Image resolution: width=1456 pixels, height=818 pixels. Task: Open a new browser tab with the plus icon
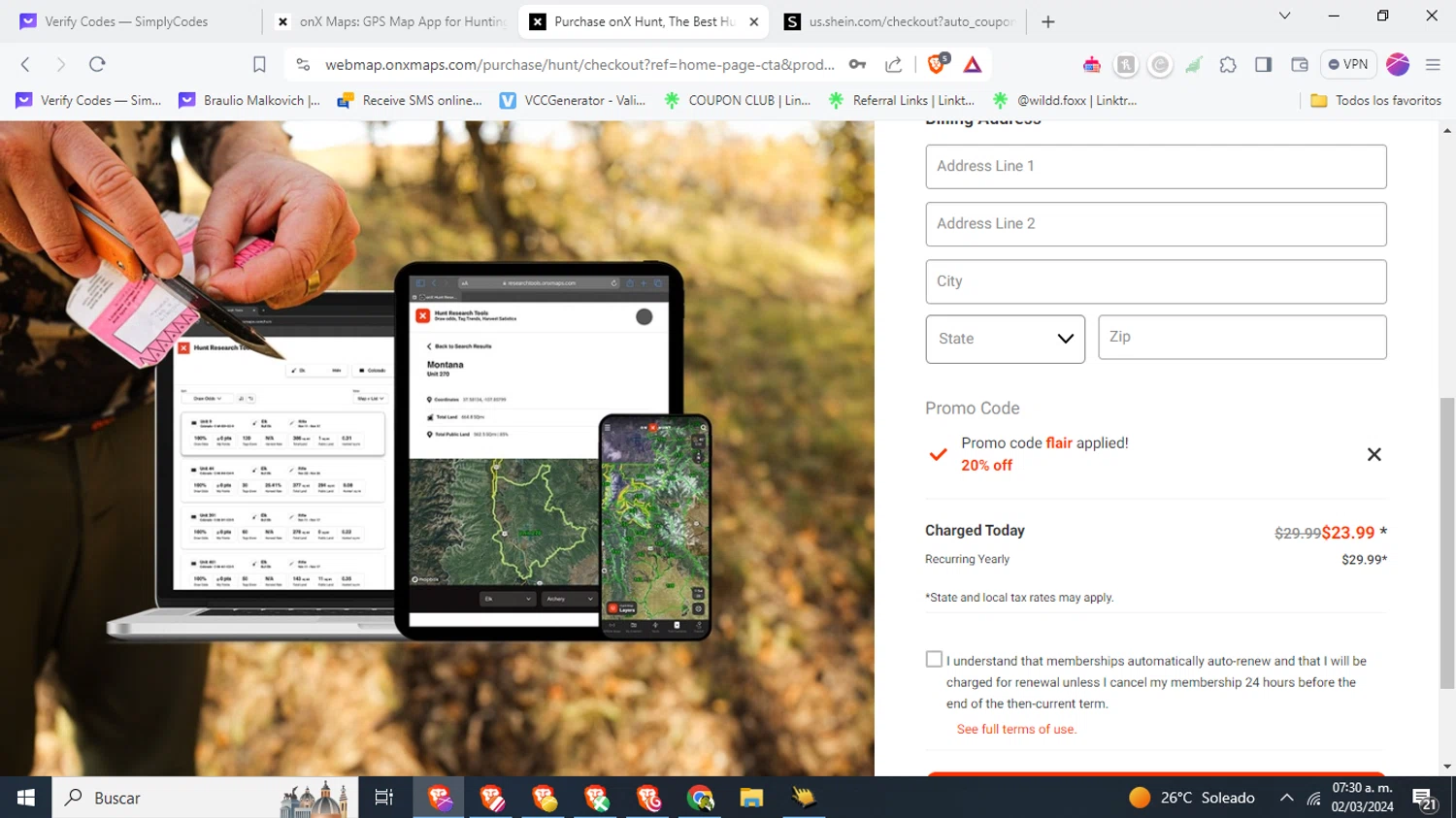click(1047, 21)
